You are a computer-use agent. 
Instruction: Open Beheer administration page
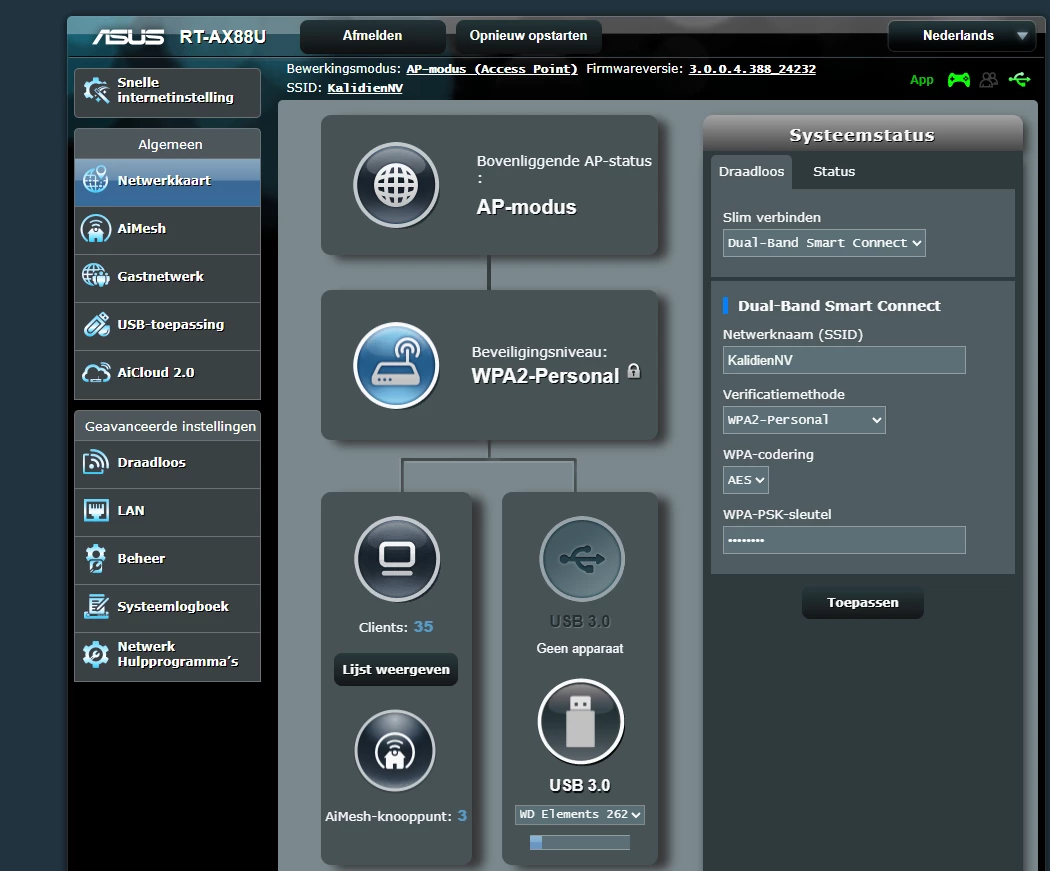coord(167,560)
